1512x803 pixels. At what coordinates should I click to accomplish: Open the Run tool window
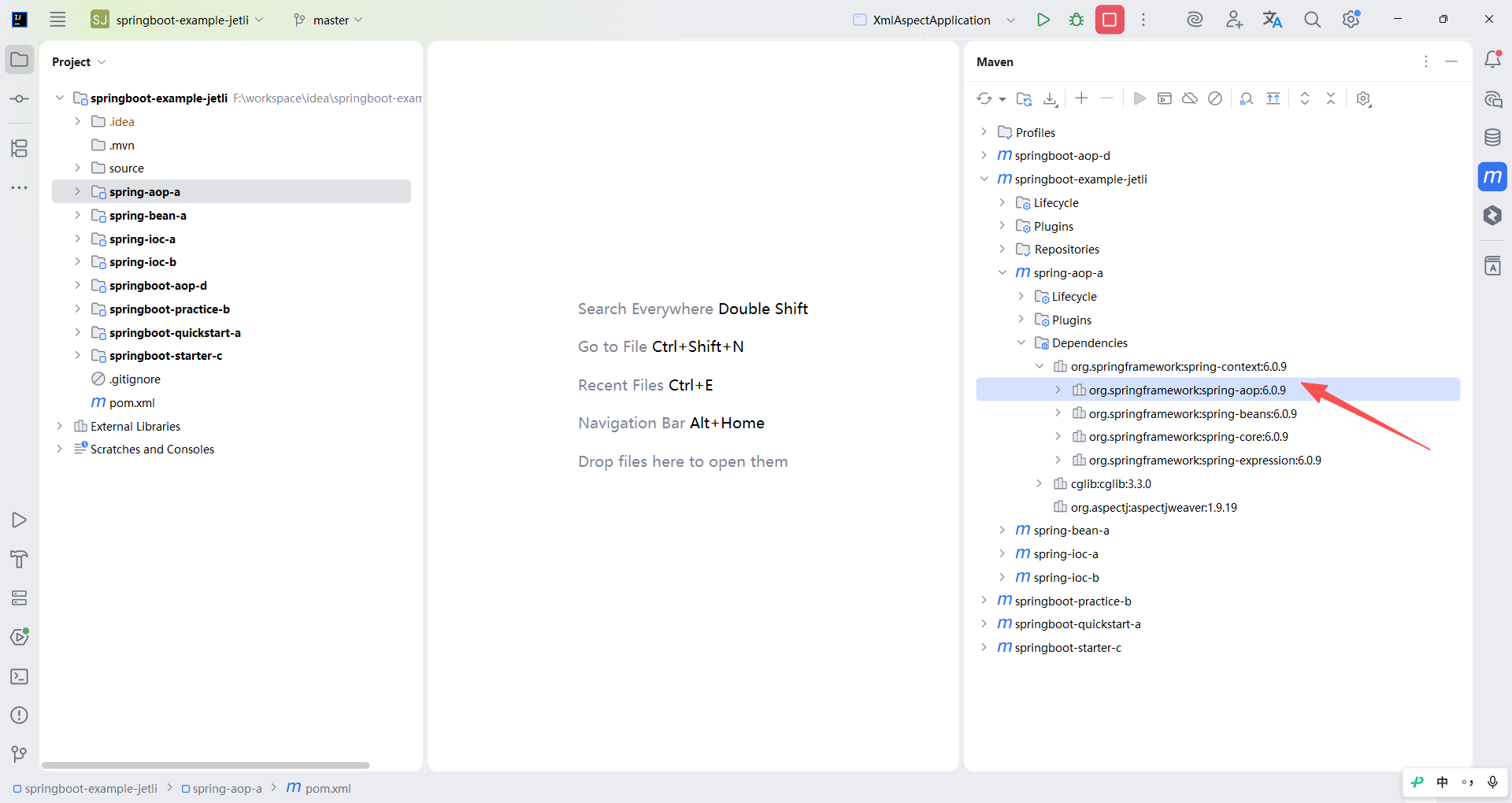20,520
